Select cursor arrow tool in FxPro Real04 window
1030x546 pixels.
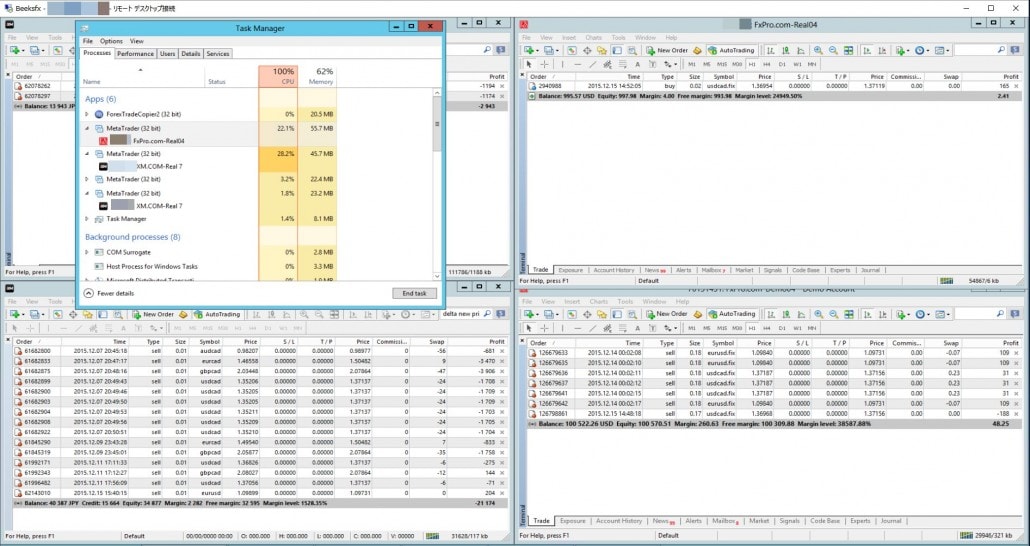click(529, 64)
